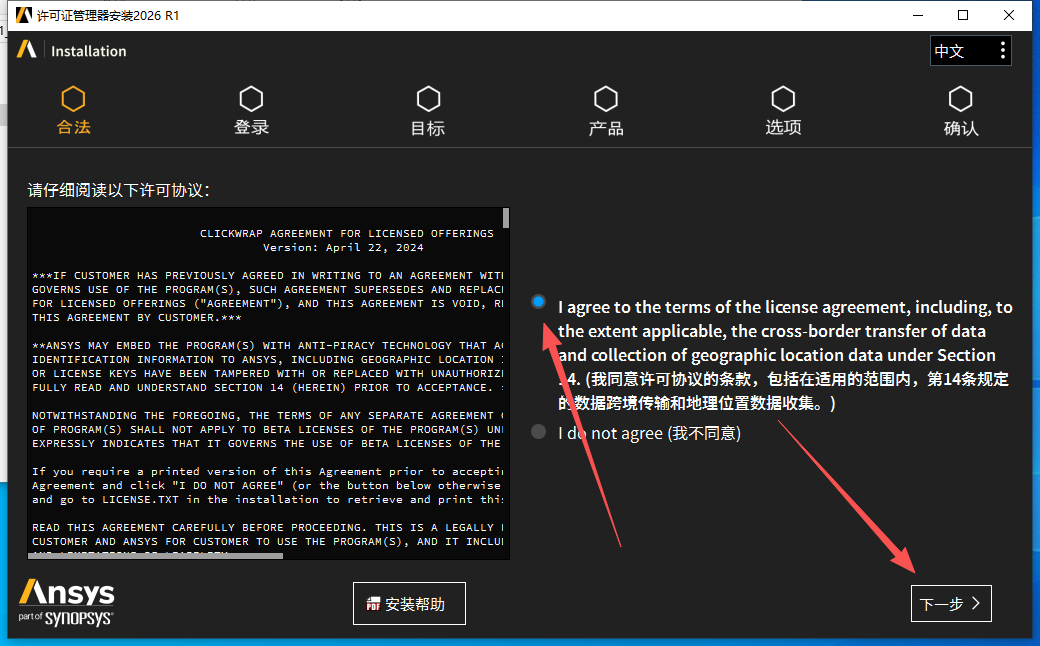Click the Ansys logo beside Installation
Viewport: 1040px width, 646px height.
pyautogui.click(x=27, y=50)
